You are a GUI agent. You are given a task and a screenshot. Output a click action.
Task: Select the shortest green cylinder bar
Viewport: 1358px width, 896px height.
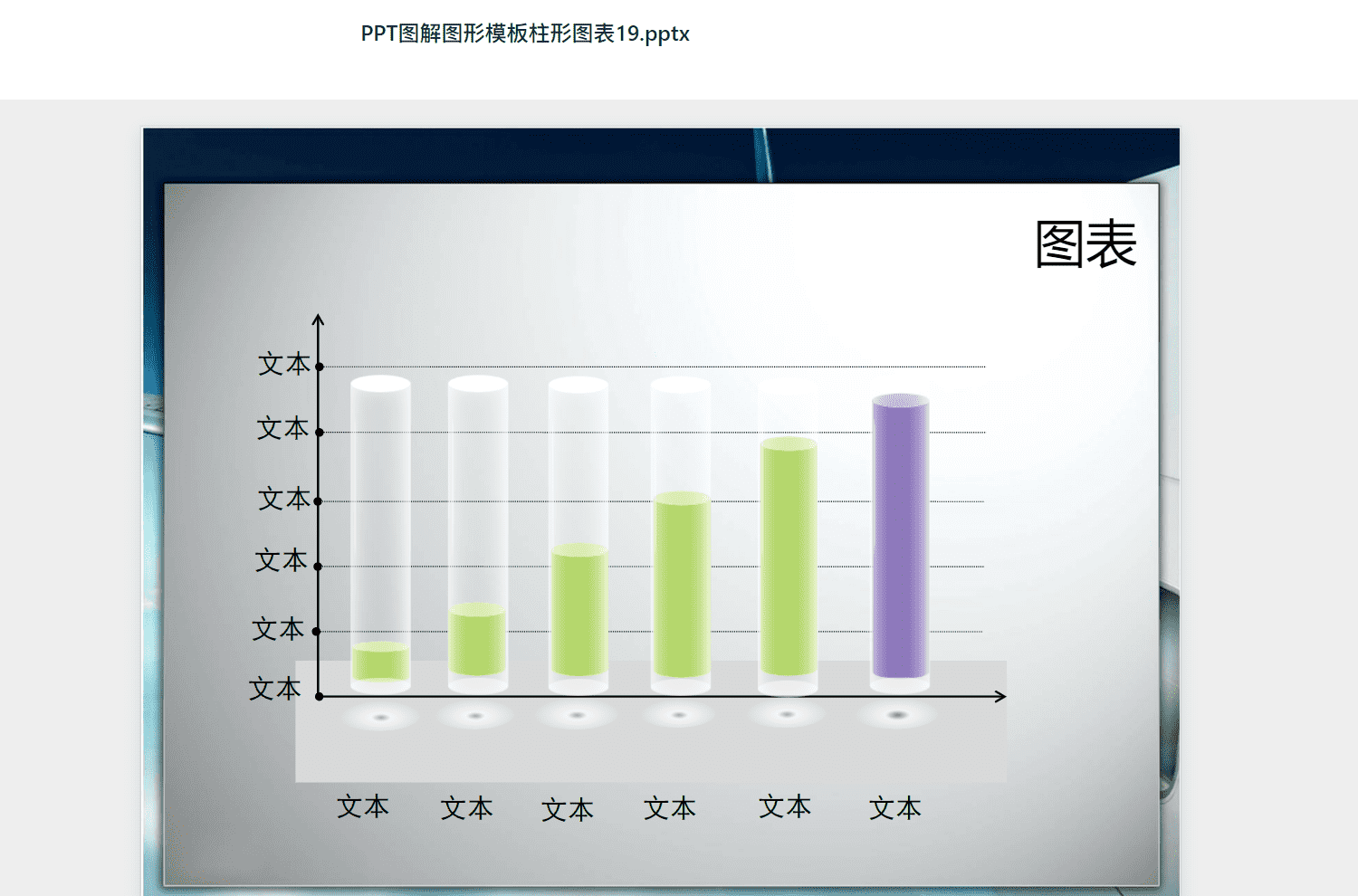click(x=380, y=662)
